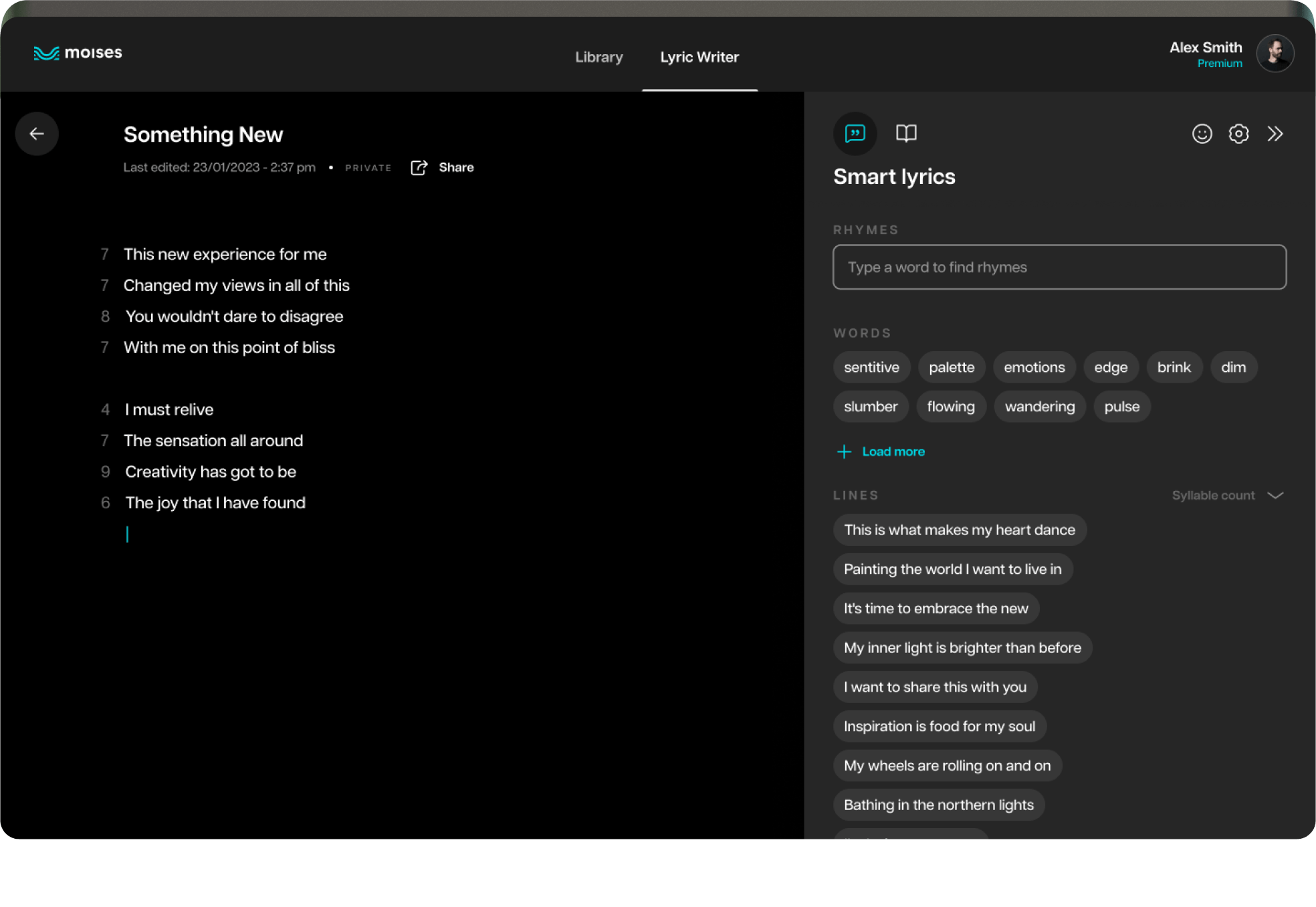Insert line 'It's time to embrace the new'
The image size is (1316, 907).
pos(936,609)
